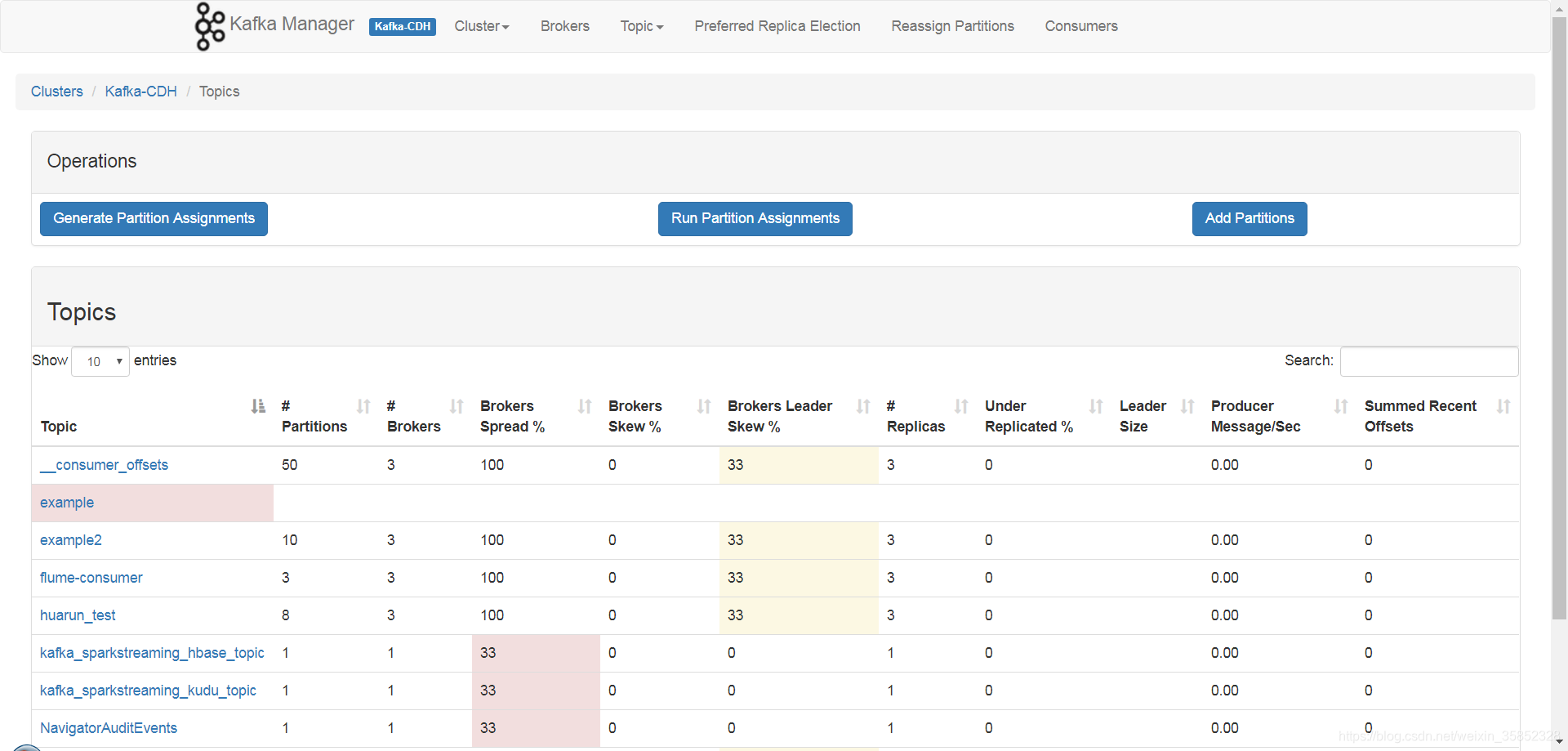Go to Brokers page
Image resolution: width=1568 pixels, height=751 pixels.
[565, 26]
